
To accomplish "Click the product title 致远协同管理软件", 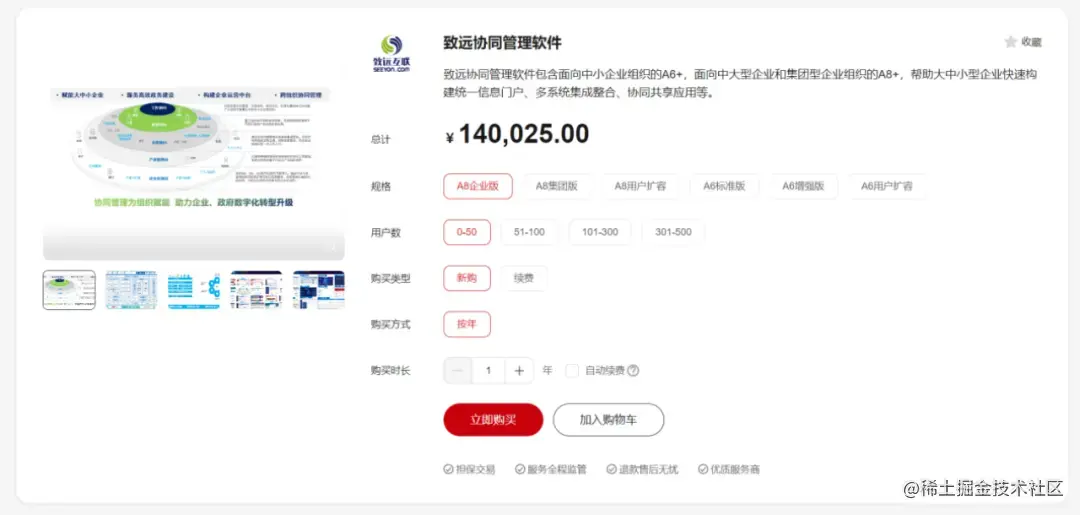I will [502, 43].
